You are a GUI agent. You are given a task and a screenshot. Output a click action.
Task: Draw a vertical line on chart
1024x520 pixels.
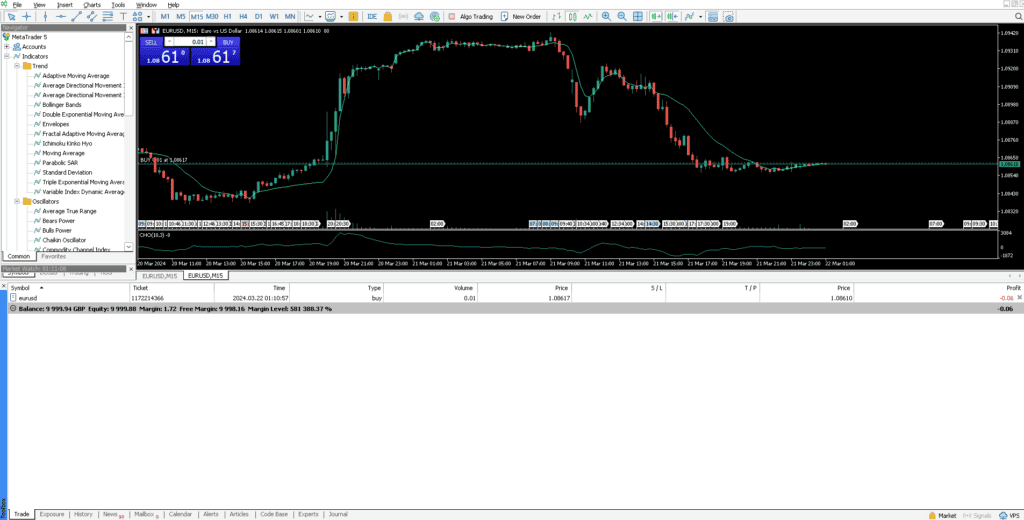click(x=45, y=16)
